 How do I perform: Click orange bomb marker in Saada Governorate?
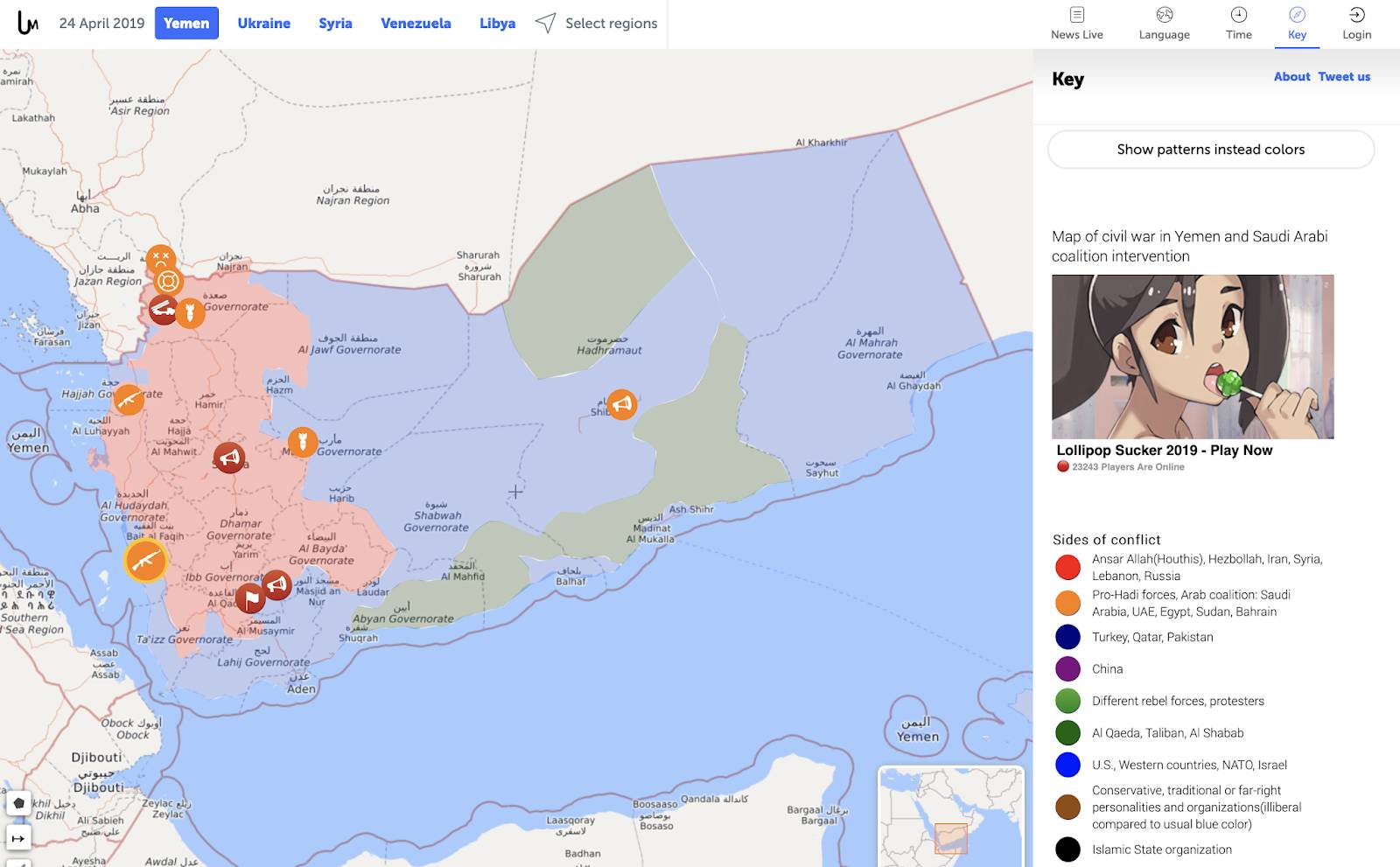pos(190,312)
